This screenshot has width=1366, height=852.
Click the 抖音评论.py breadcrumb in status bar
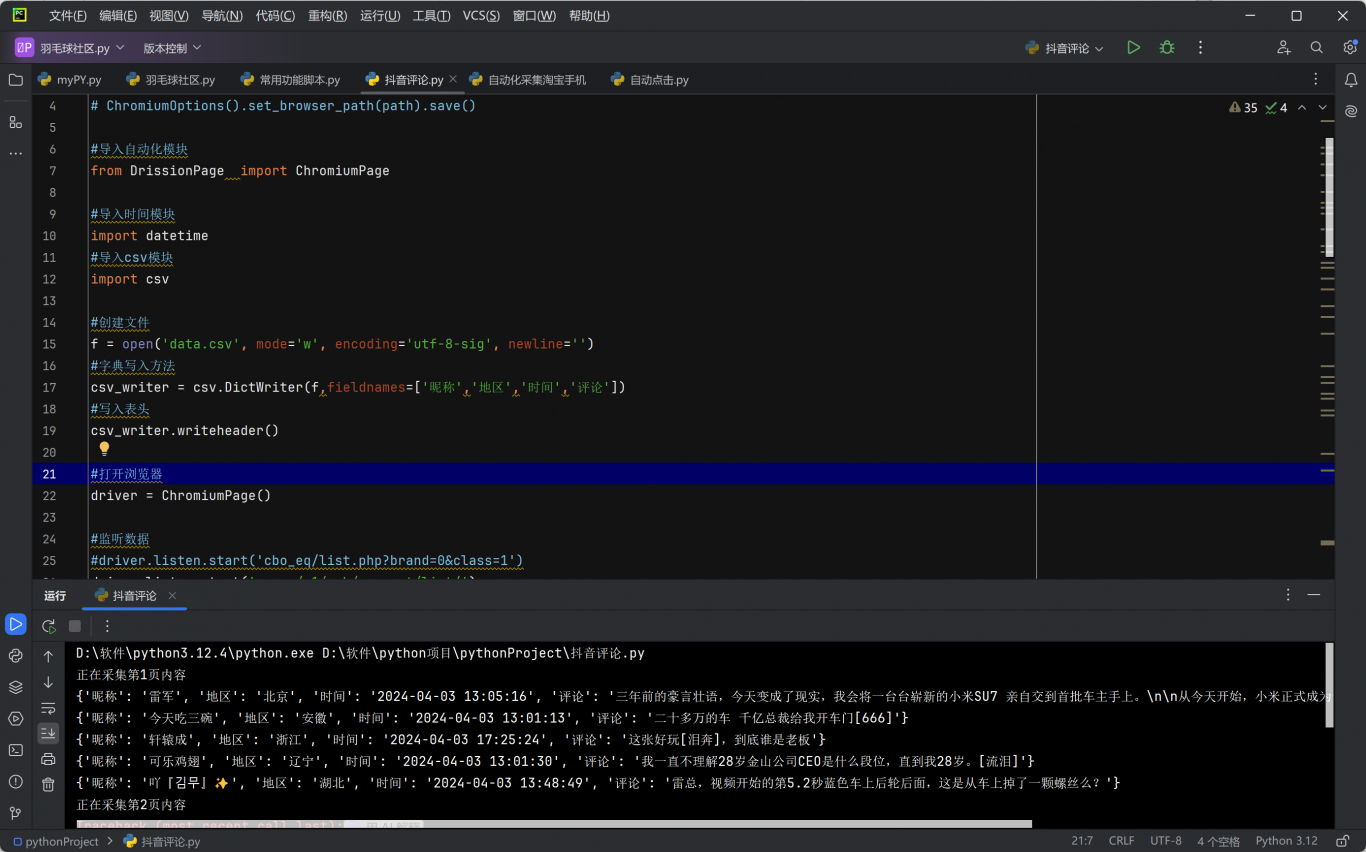click(162, 841)
